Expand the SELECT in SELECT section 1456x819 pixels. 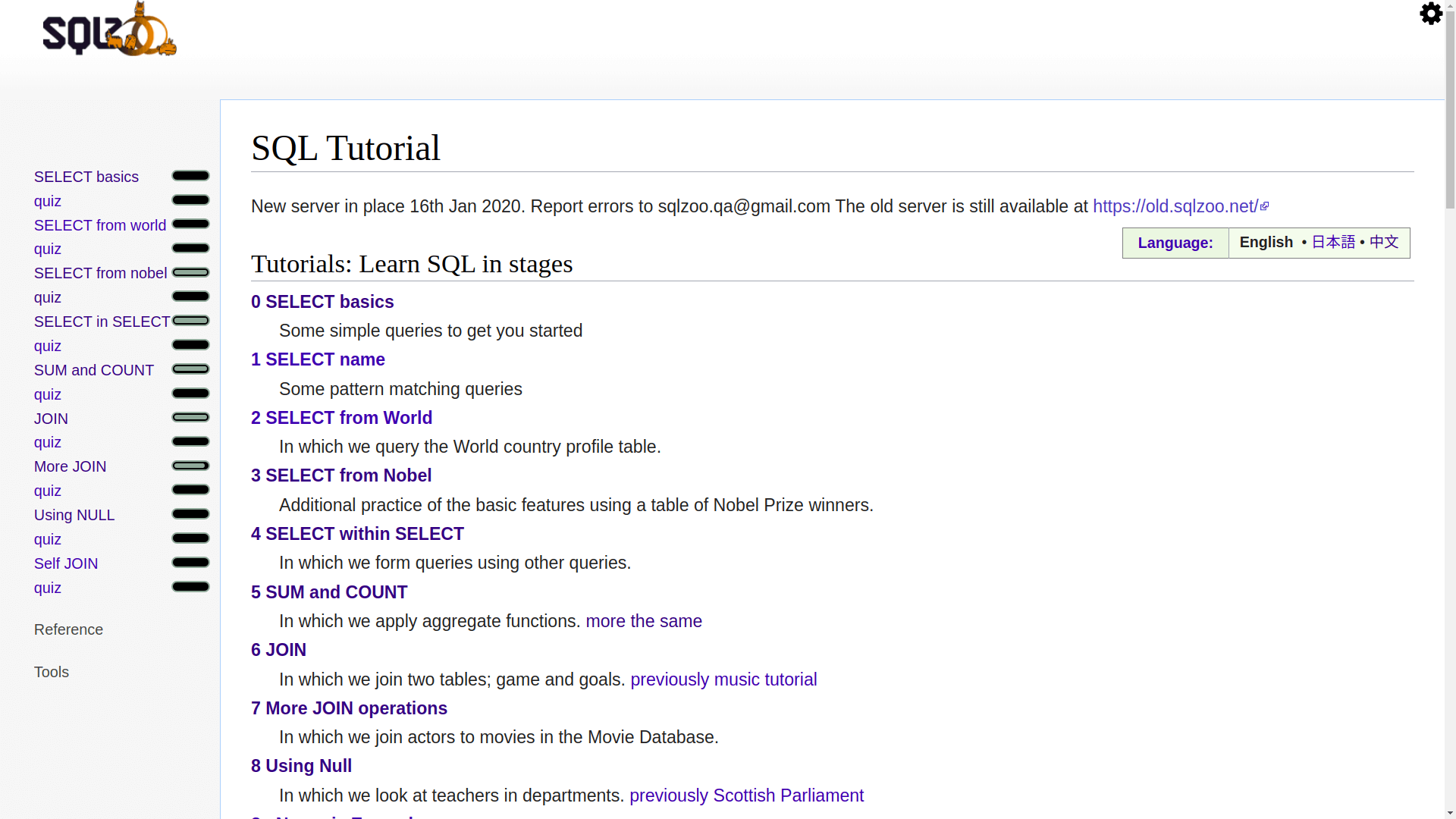(190, 320)
